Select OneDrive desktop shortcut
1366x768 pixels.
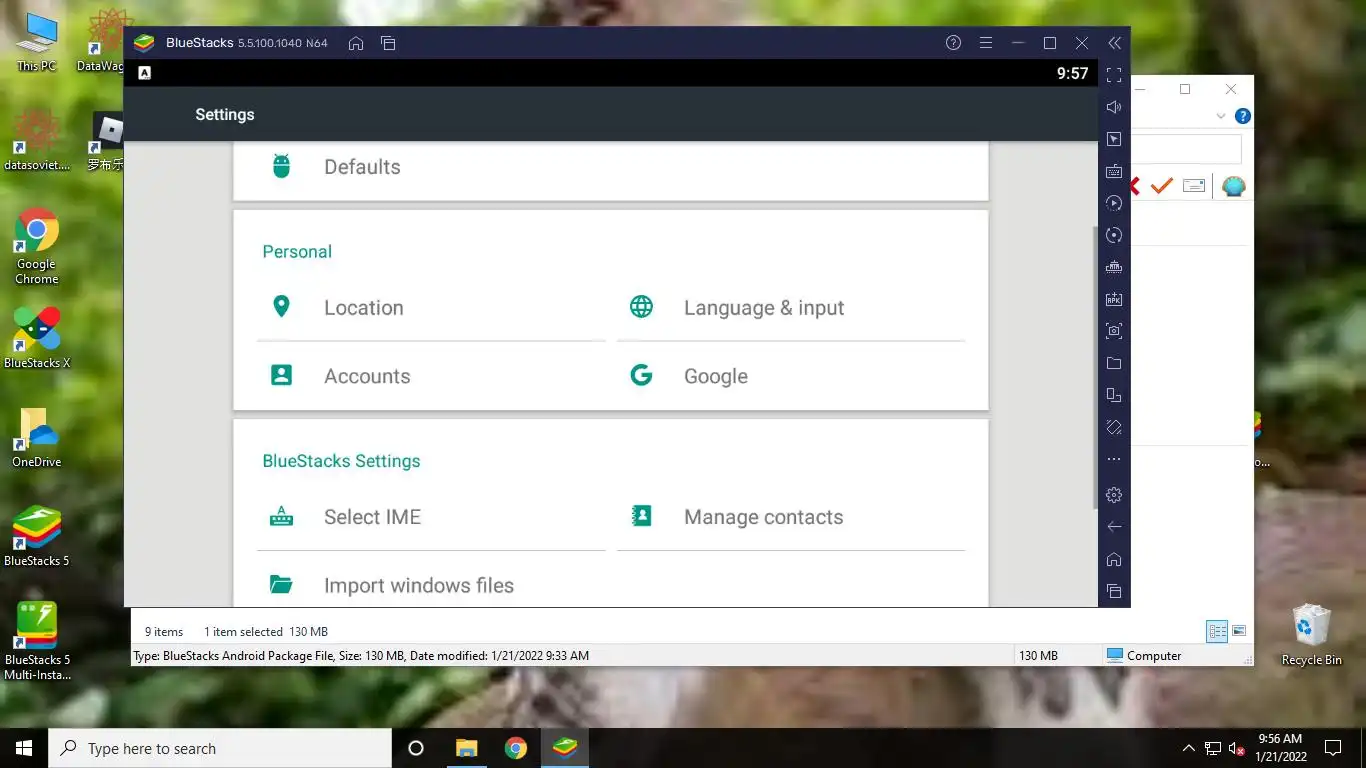37,437
